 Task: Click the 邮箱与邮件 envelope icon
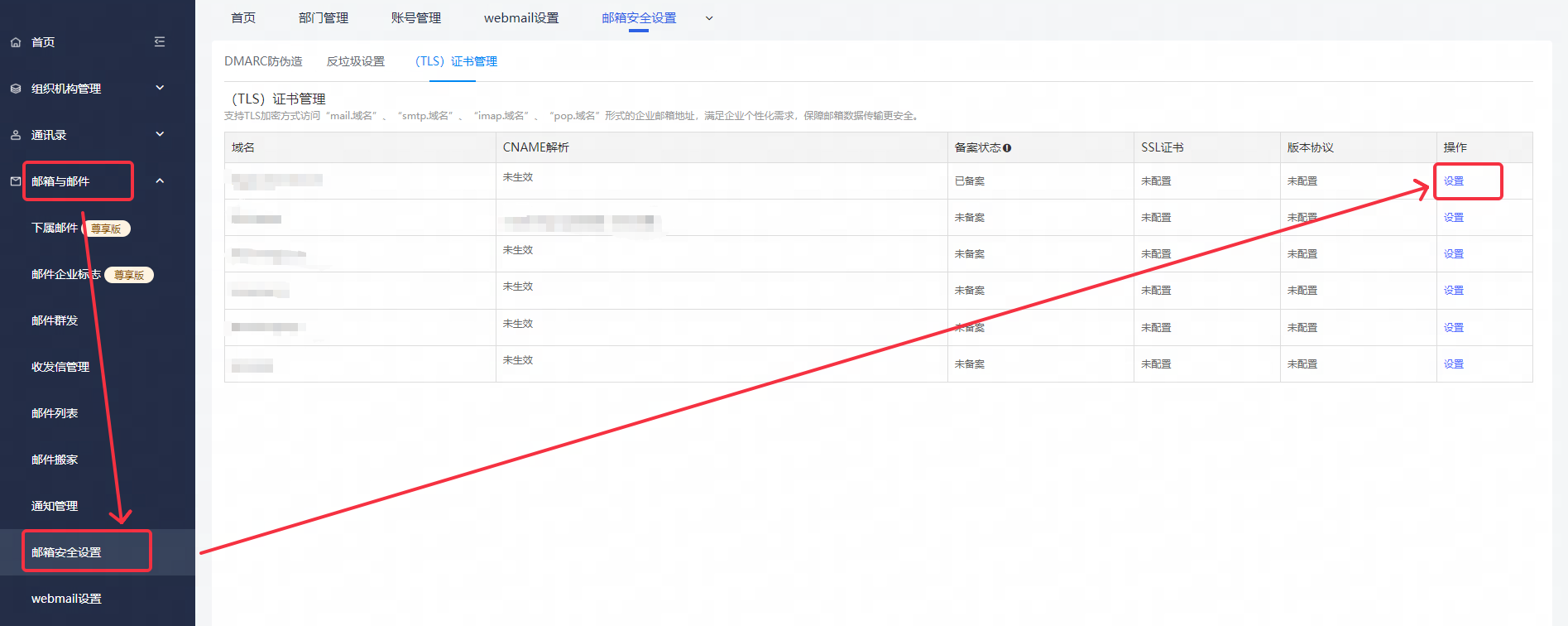(x=16, y=181)
